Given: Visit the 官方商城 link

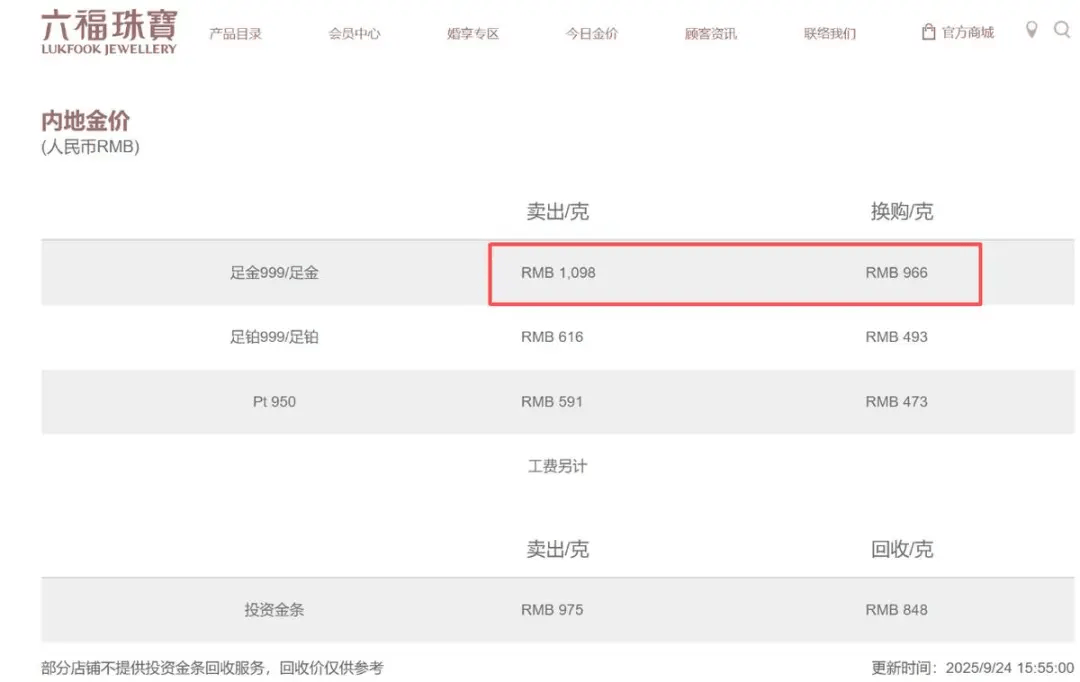Looking at the screenshot, I should pyautogui.click(x=967, y=33).
